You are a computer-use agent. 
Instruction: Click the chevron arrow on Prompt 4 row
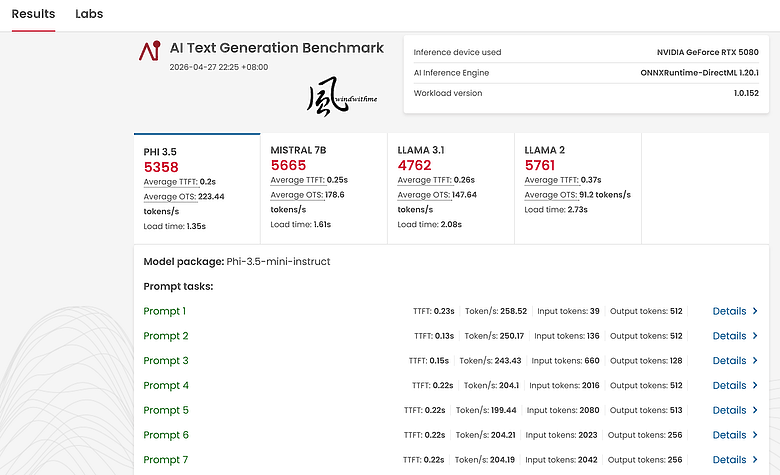pos(755,385)
